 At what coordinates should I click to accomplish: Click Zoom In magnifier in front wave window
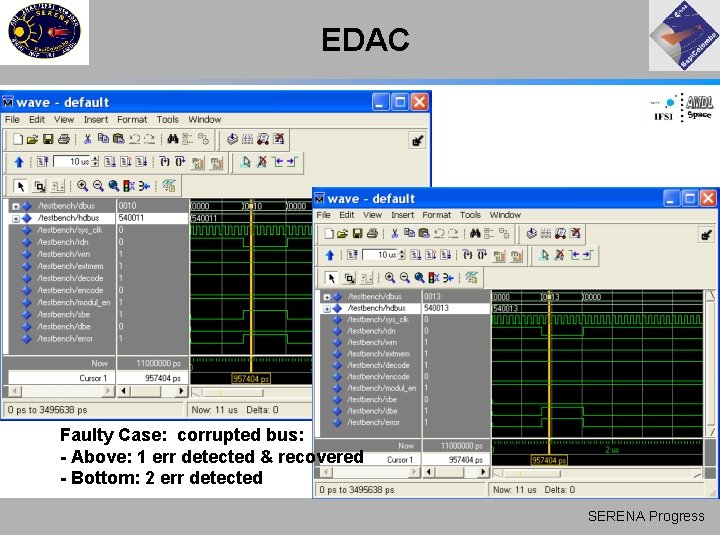390,277
